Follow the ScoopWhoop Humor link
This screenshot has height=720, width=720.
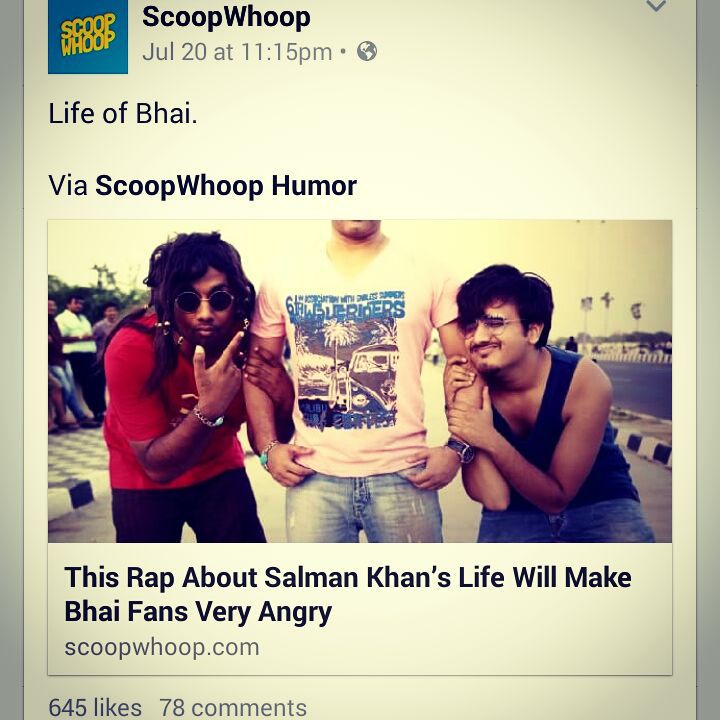click(x=225, y=186)
